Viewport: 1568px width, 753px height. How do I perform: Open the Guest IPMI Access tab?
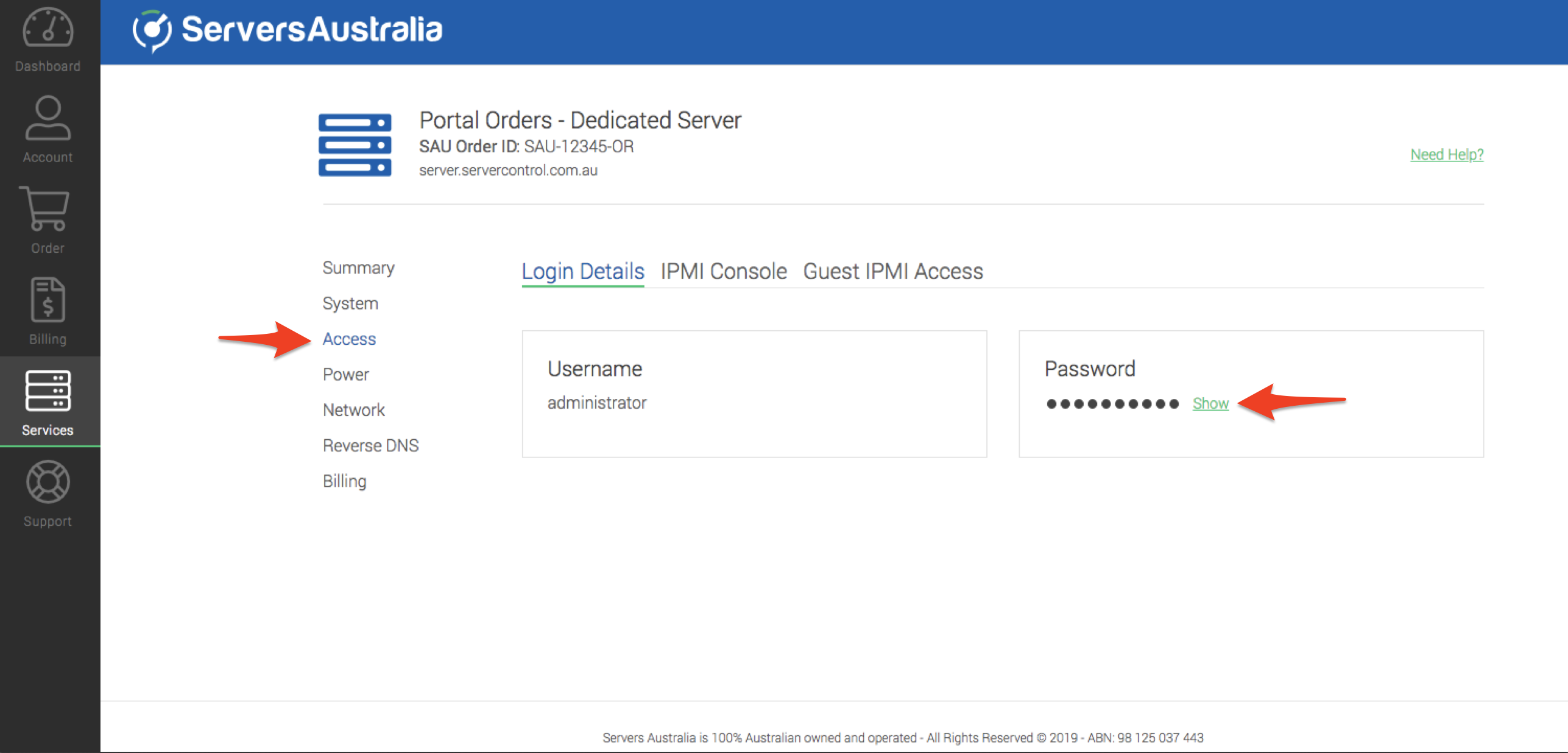click(892, 271)
